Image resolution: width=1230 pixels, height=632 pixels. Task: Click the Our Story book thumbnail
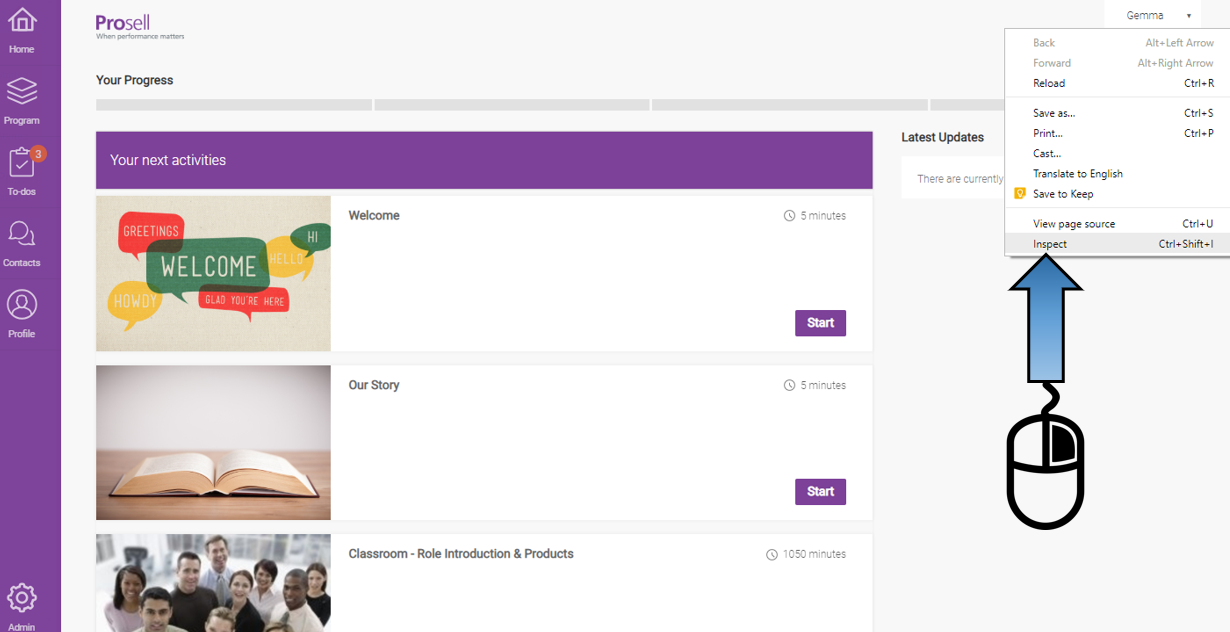(212, 442)
